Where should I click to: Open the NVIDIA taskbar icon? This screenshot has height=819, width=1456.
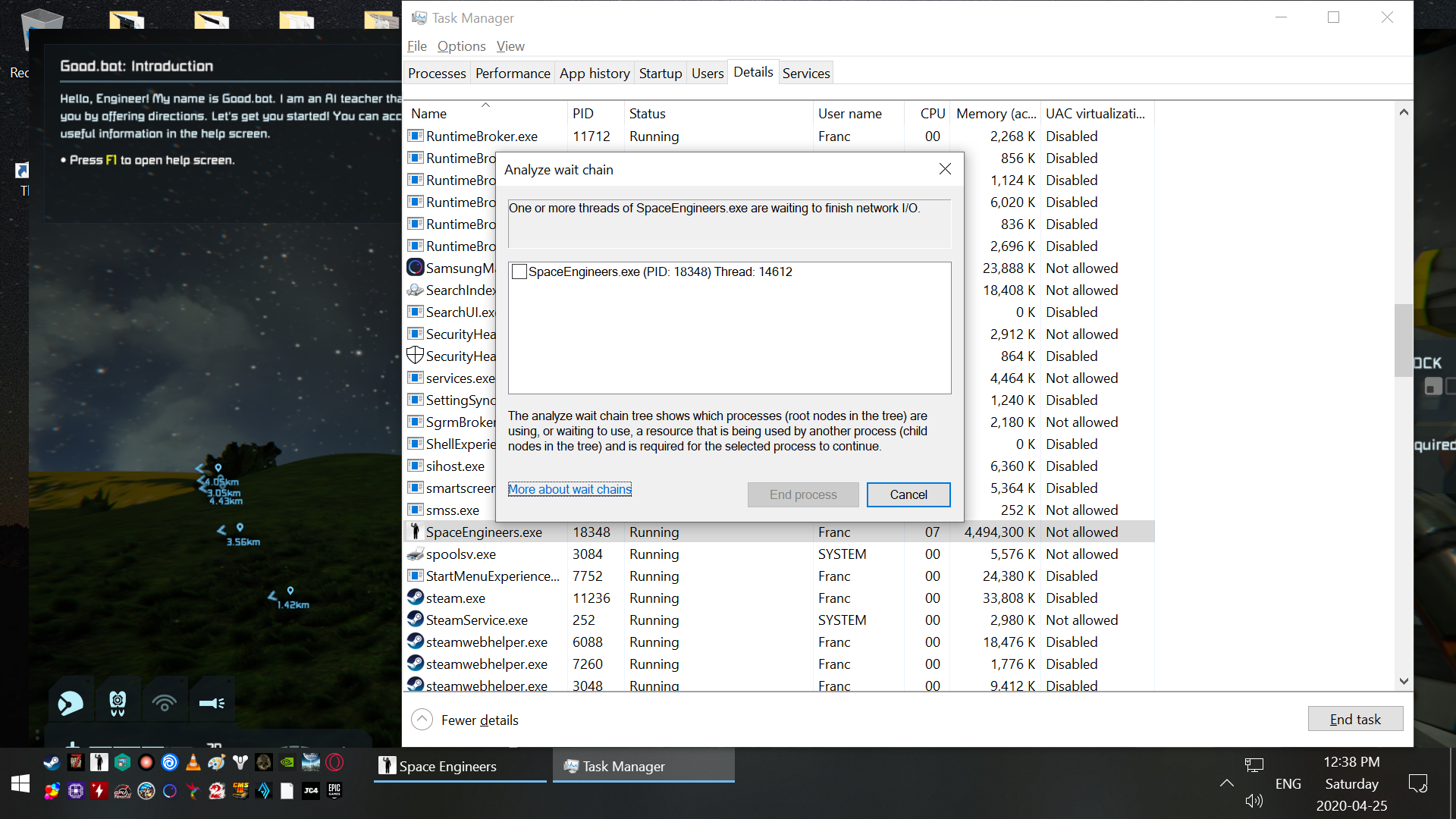click(287, 763)
